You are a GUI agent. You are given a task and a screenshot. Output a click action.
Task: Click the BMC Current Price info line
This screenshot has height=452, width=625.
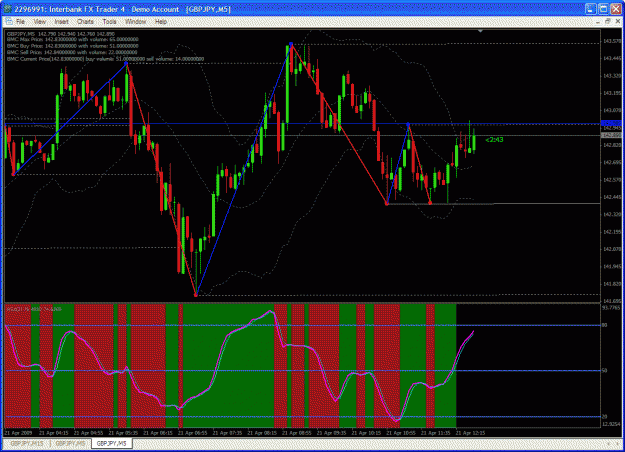click(105, 59)
